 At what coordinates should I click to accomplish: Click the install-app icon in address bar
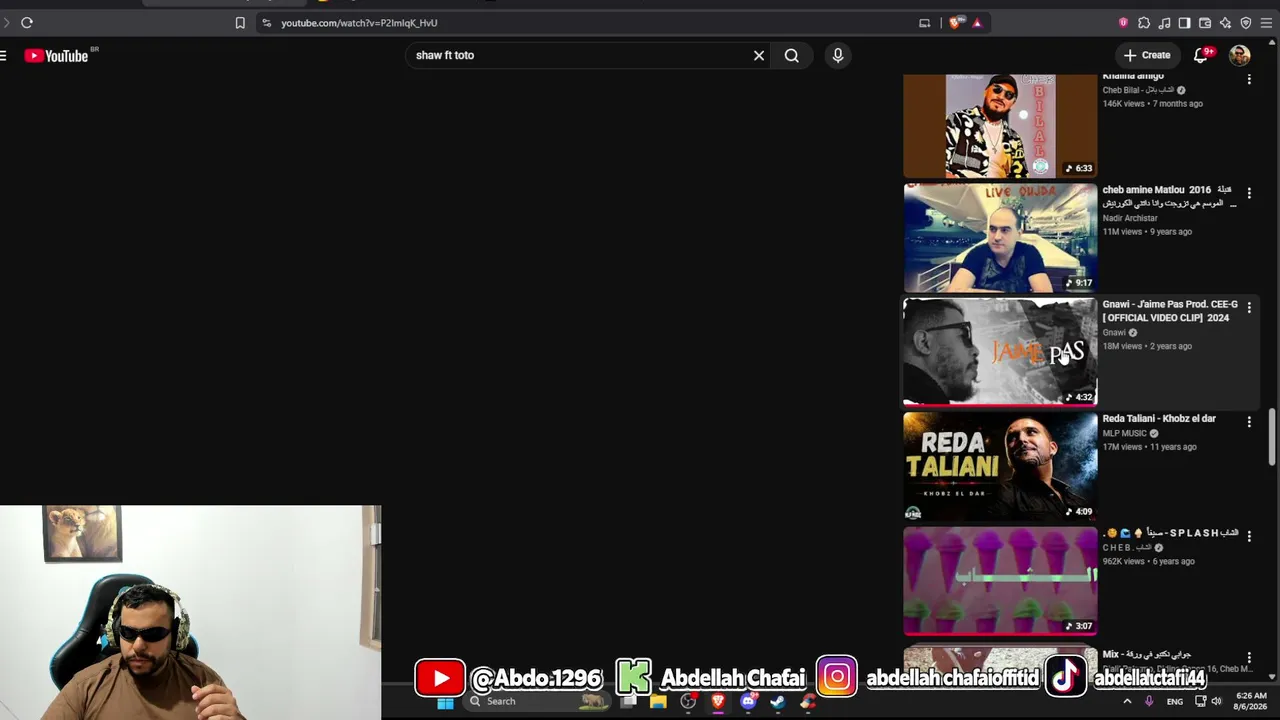pyautogui.click(x=925, y=23)
